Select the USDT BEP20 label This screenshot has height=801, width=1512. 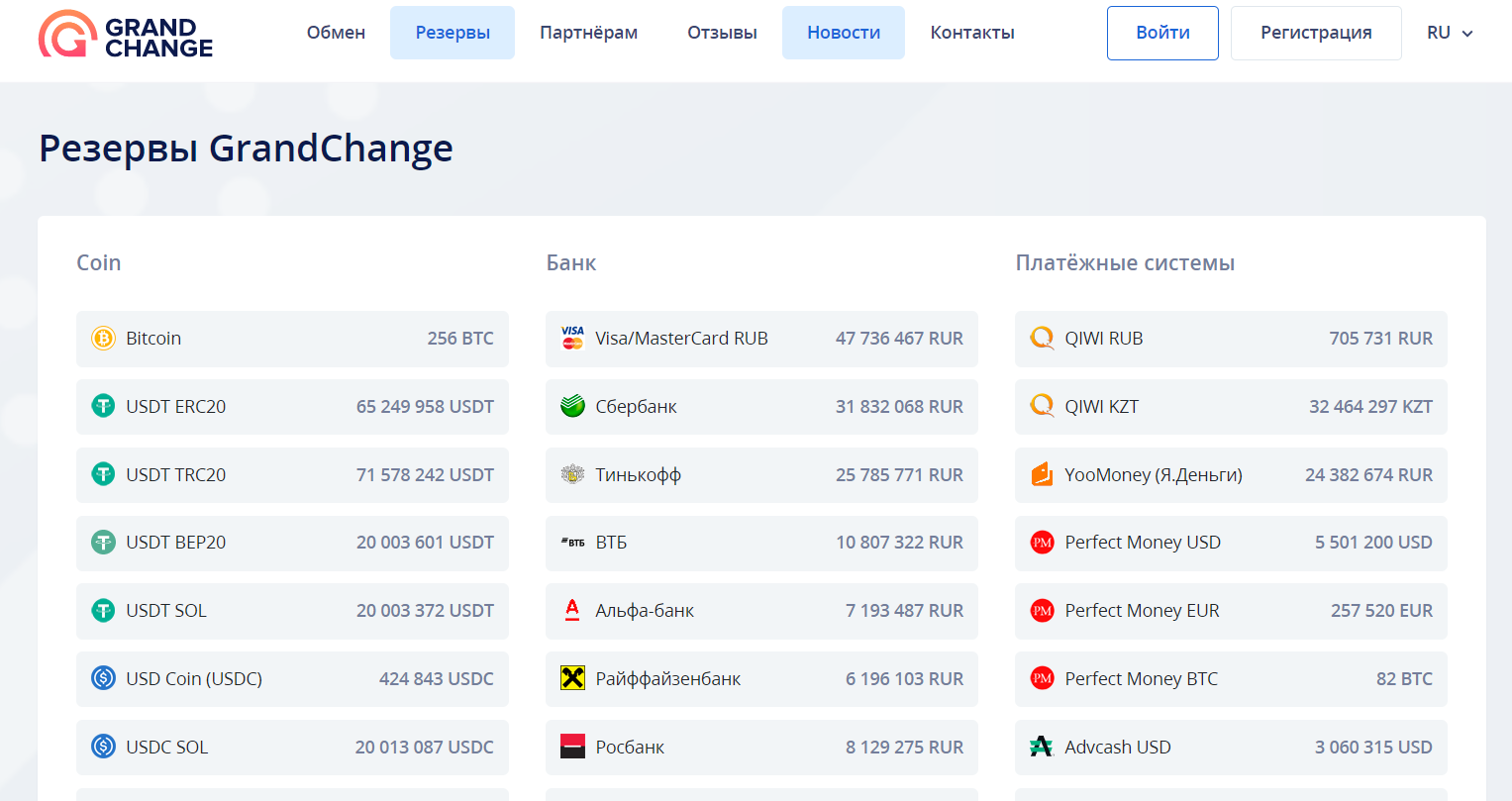coord(175,543)
